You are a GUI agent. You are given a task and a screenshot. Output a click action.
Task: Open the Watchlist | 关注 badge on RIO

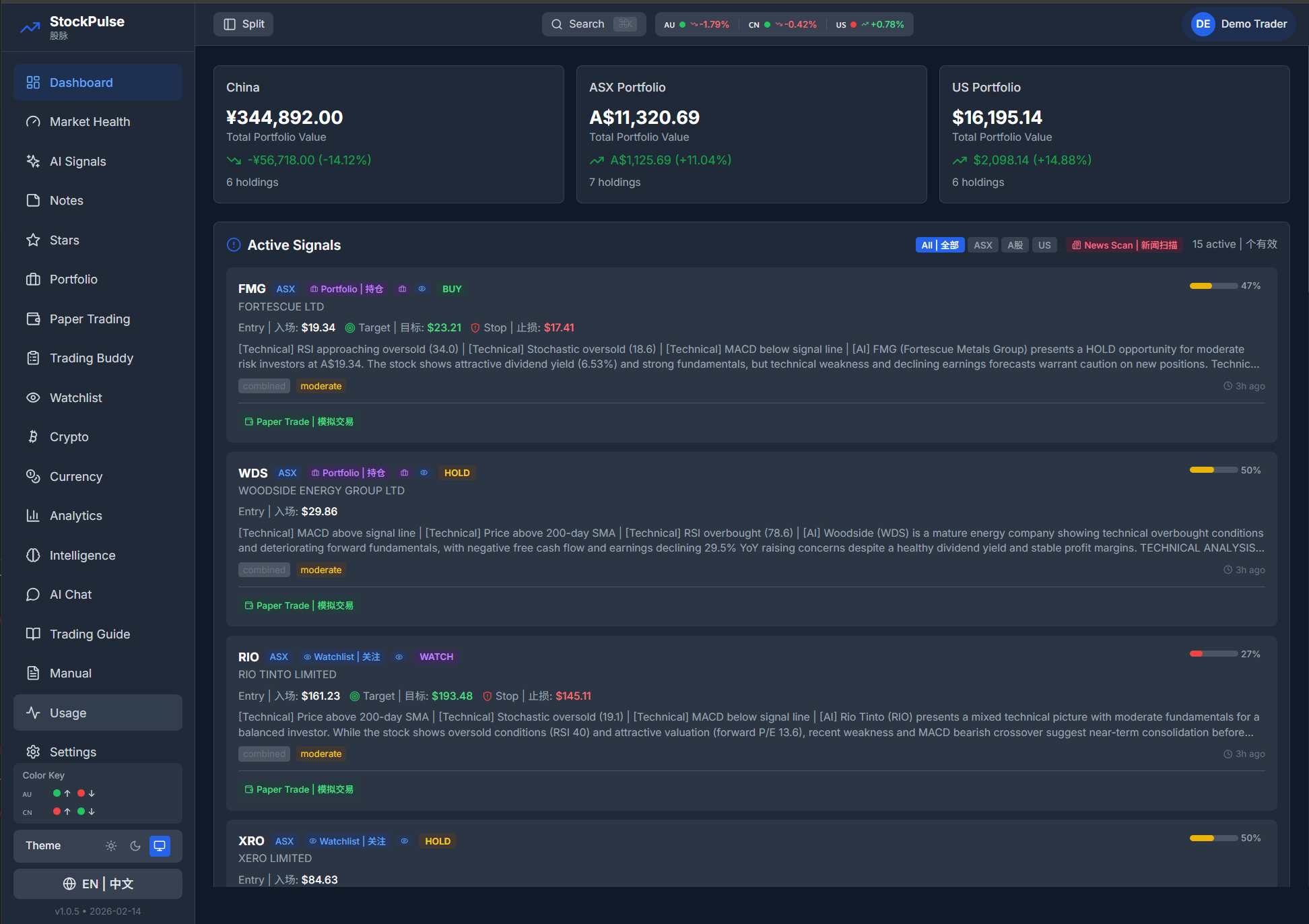tap(341, 657)
